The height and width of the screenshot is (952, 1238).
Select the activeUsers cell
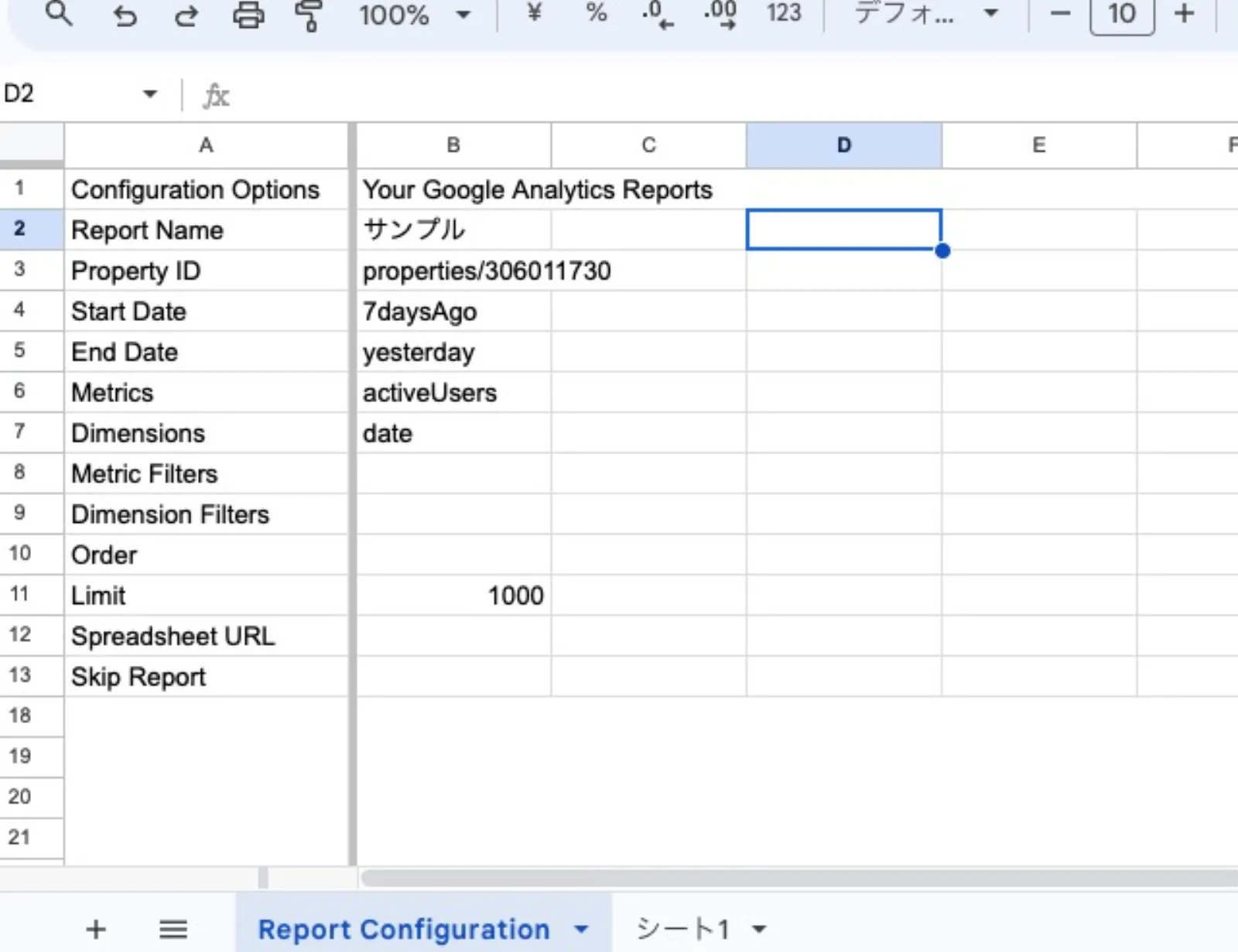(x=453, y=392)
